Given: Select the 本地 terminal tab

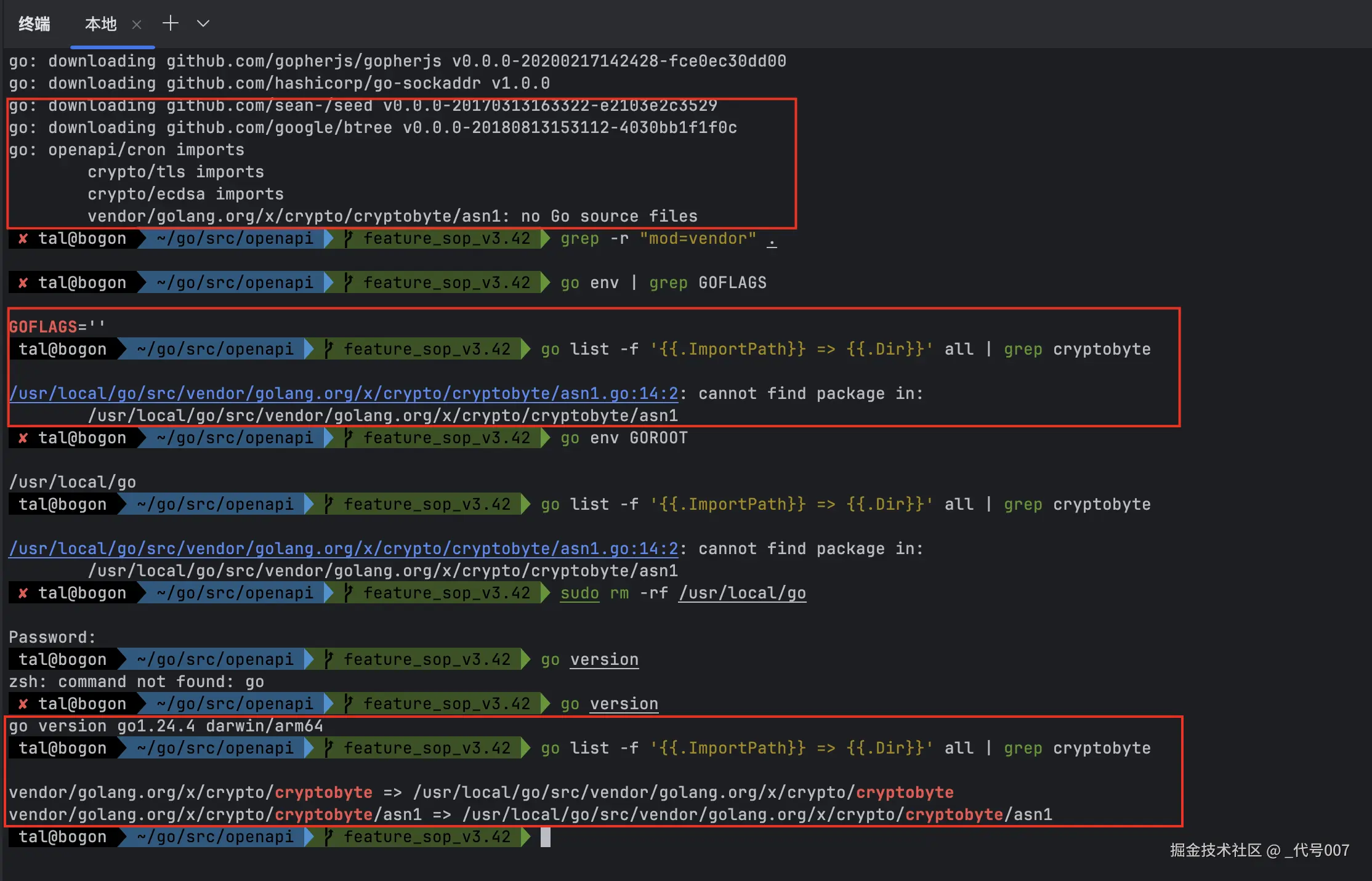Looking at the screenshot, I should (x=100, y=24).
